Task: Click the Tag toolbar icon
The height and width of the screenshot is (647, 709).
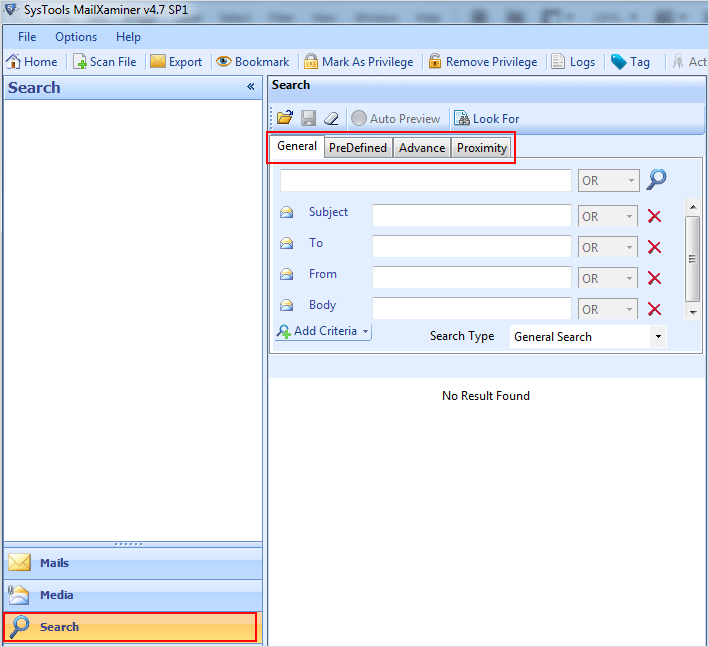Action: [618, 61]
